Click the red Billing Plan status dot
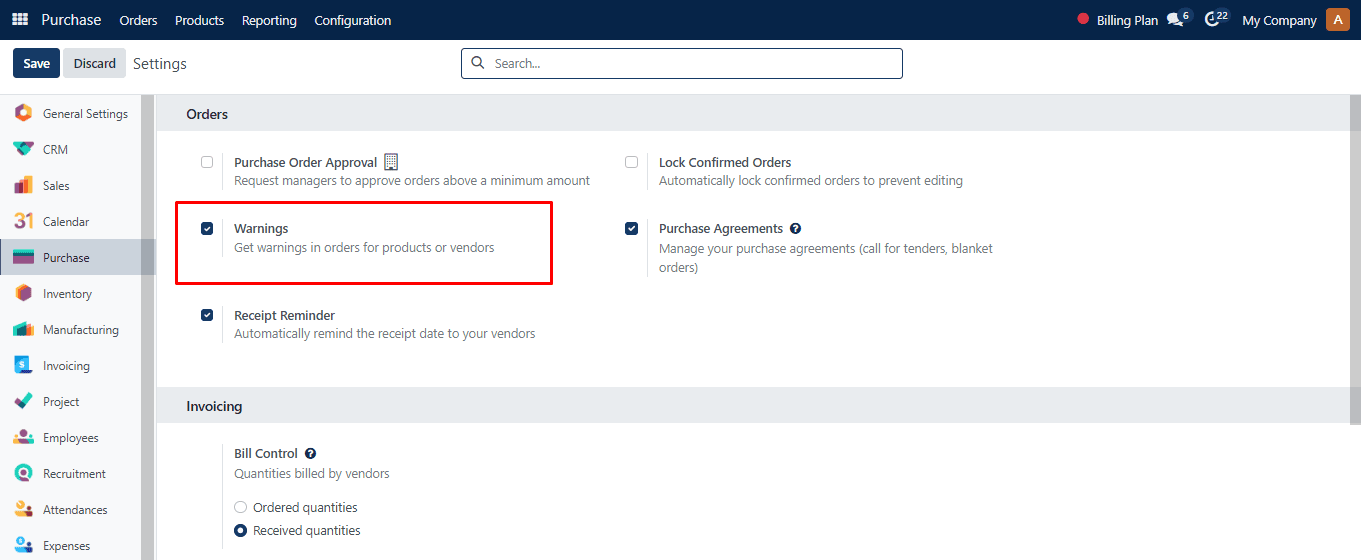The image size is (1361, 560). 1083,19
